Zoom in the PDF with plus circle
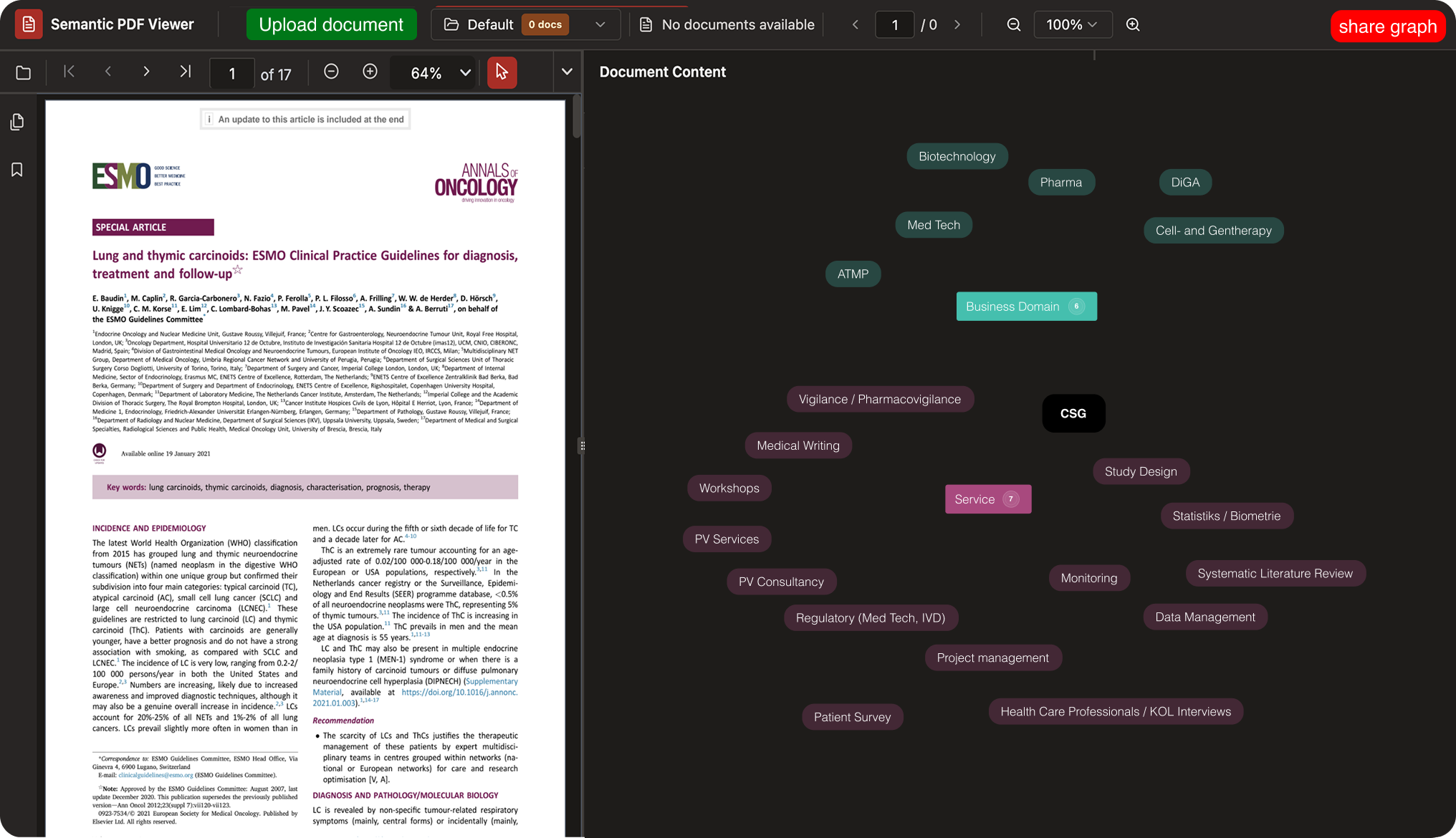The image size is (1456, 838). [x=370, y=72]
